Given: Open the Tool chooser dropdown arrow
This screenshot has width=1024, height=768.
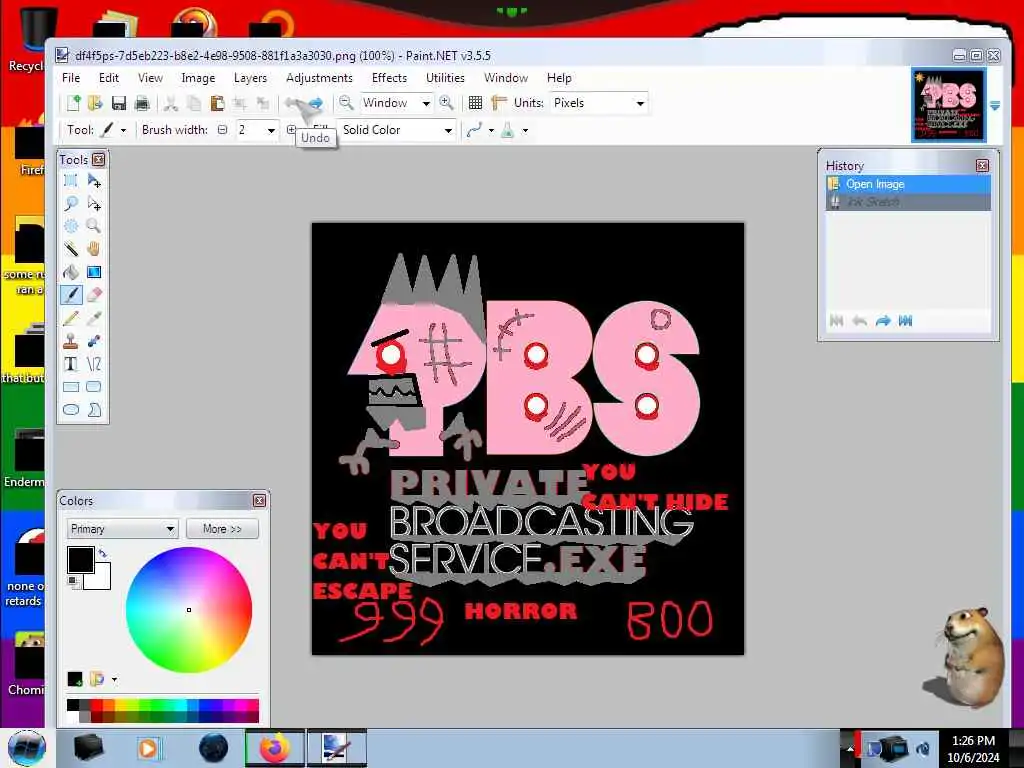Looking at the screenshot, I should coord(123,130).
